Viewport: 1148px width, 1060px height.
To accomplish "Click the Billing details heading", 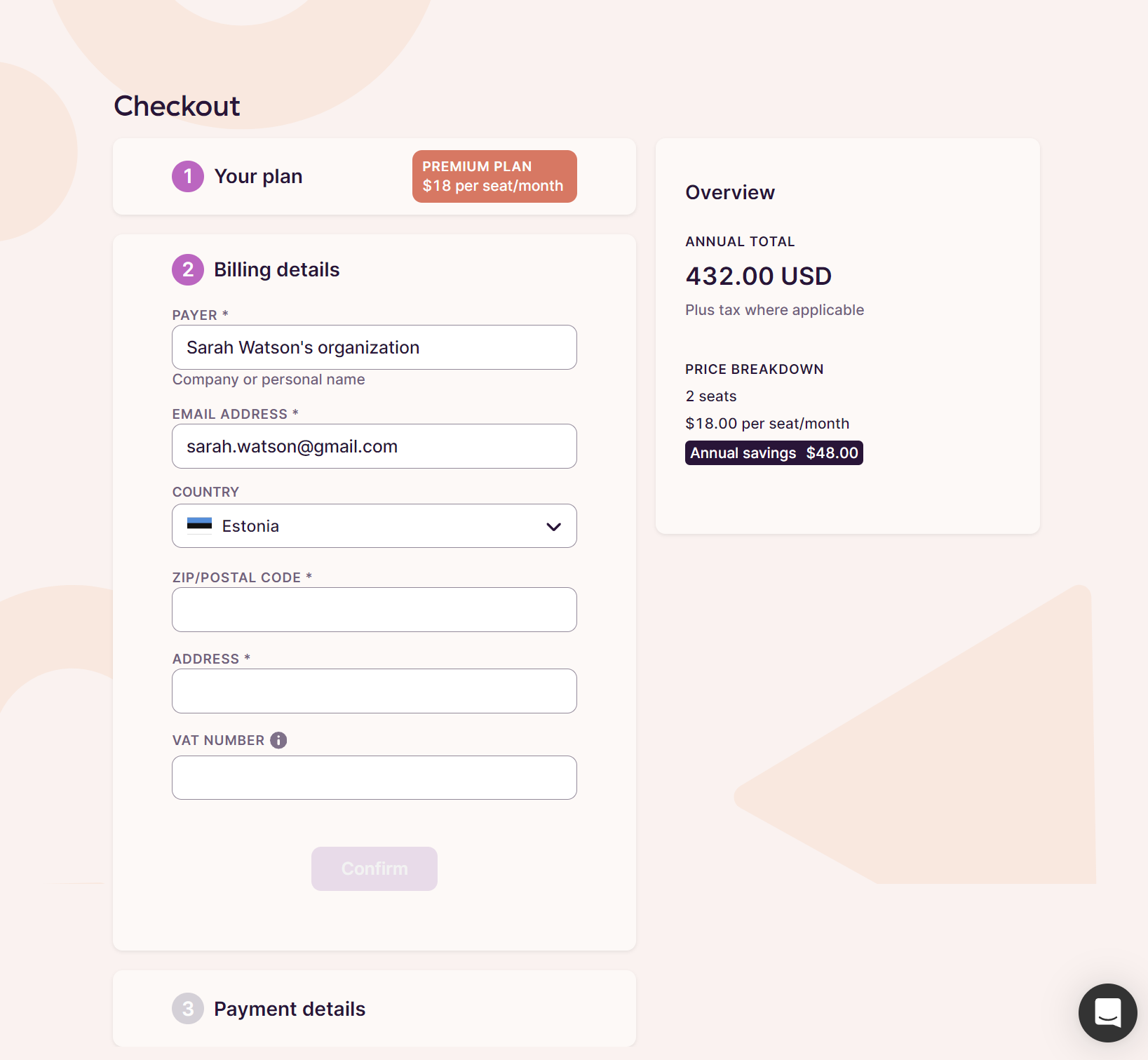I will (276, 269).
